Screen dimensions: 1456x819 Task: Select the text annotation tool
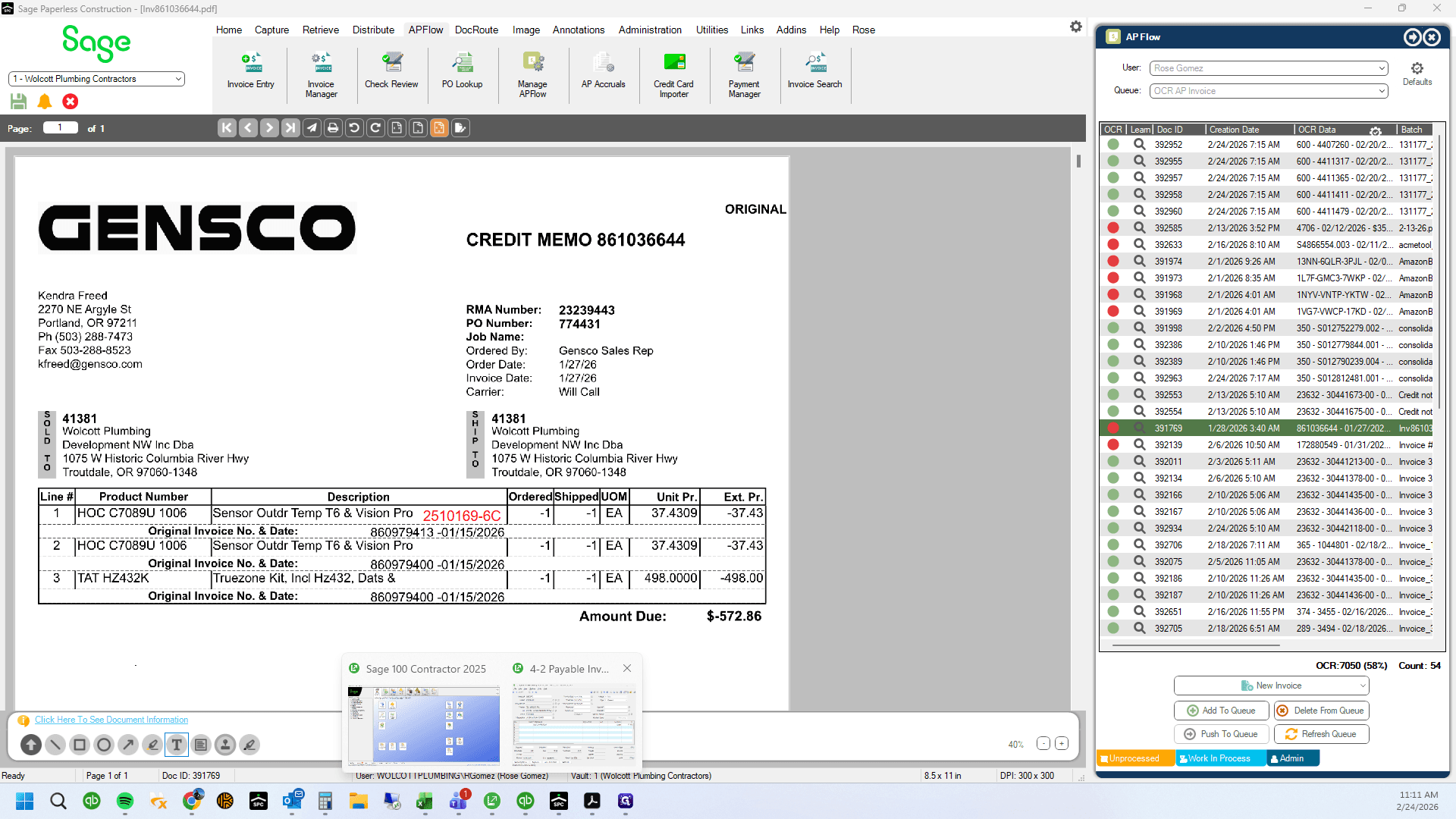tap(177, 745)
